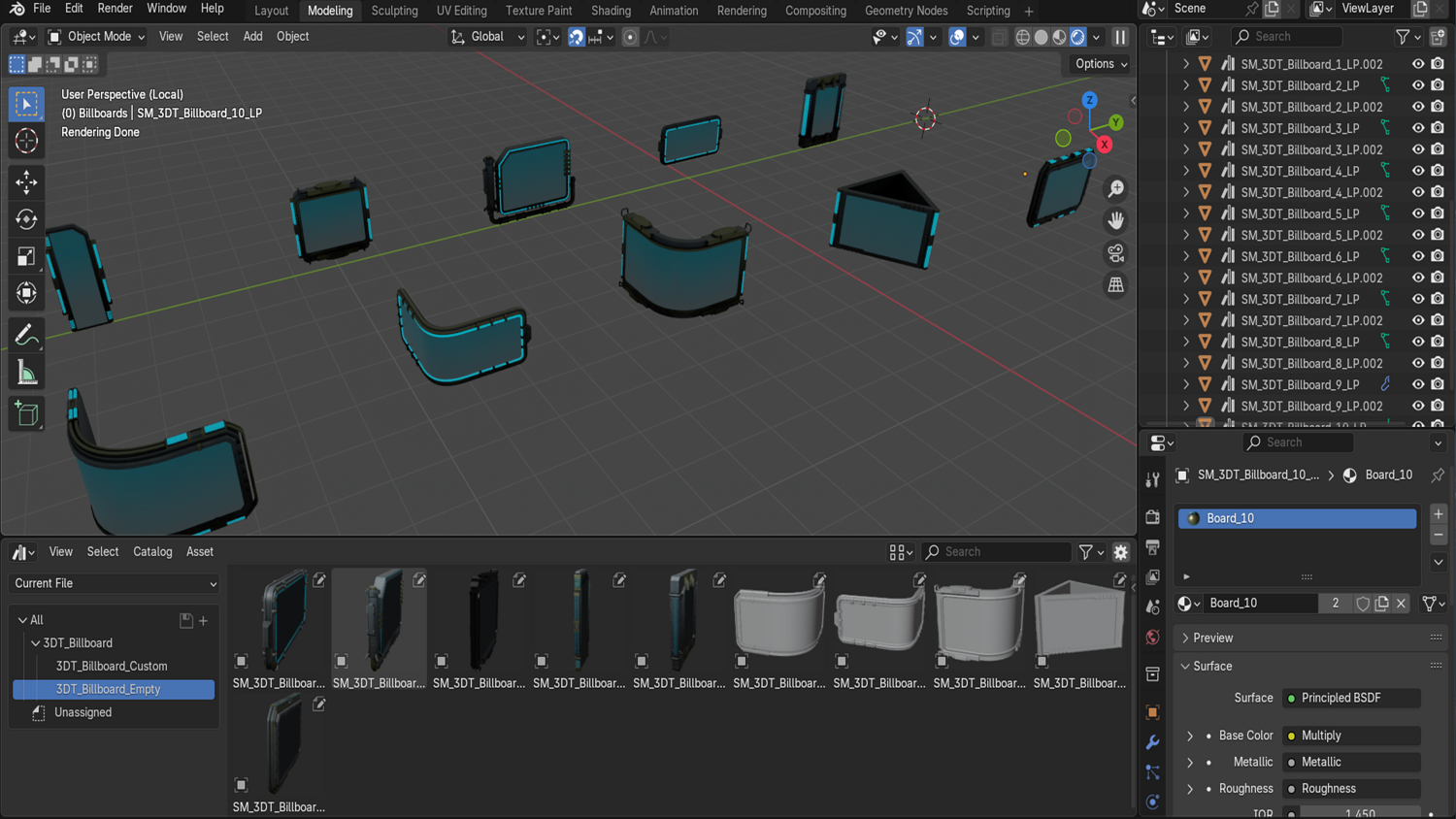This screenshot has width=1456, height=819.
Task: Collapse the 3DT_Billboard catalog
Action: tap(36, 643)
